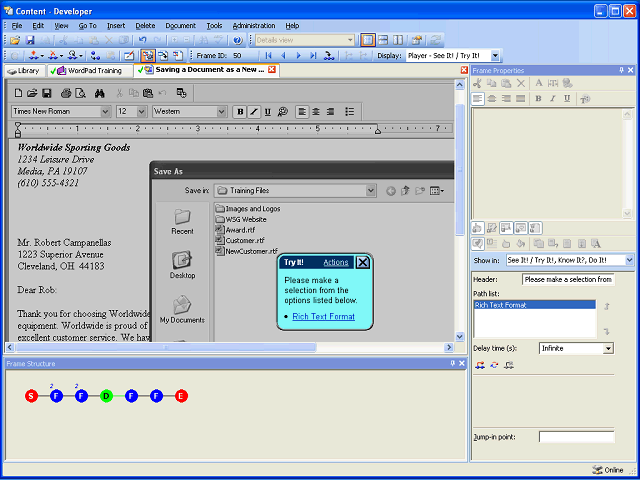
Task: Switch to vertical split layout
Action: pyautogui.click(x=398, y=40)
